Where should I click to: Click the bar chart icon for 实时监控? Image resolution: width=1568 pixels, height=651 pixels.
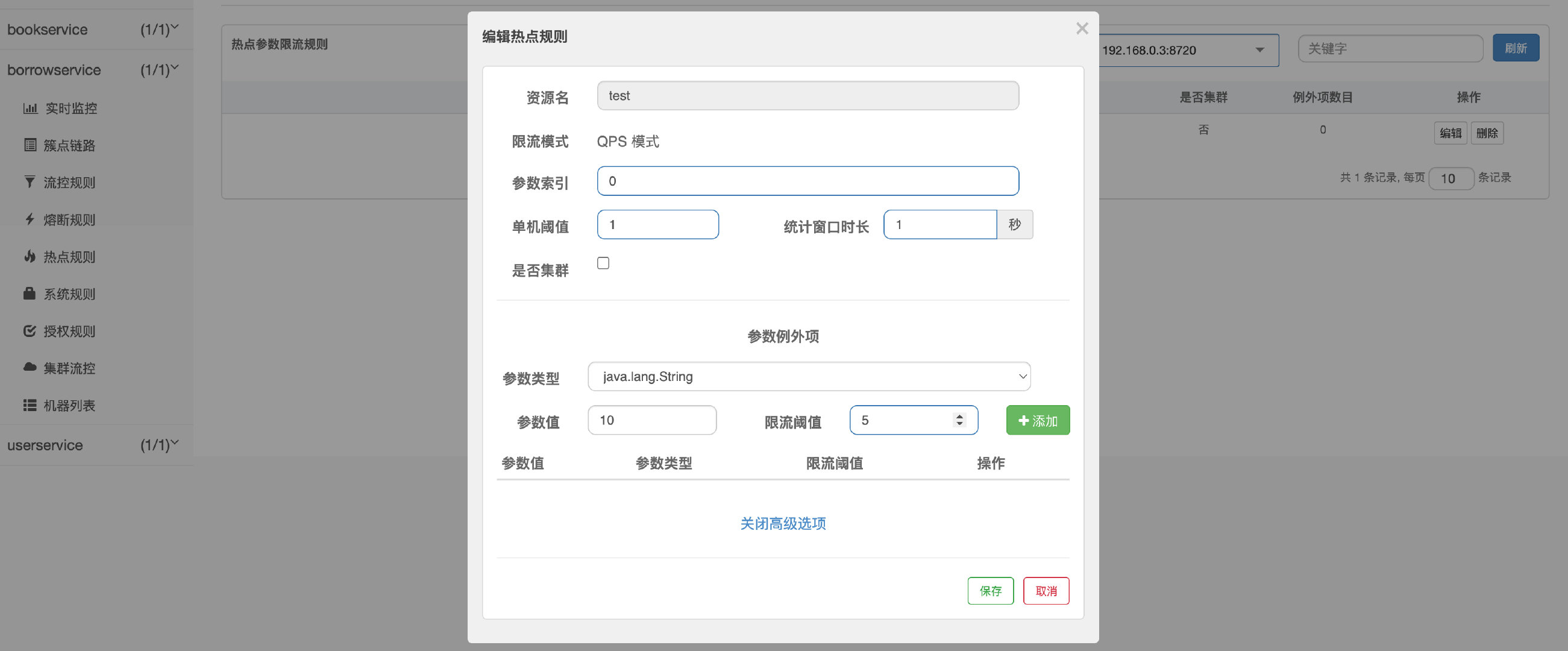pyautogui.click(x=30, y=108)
